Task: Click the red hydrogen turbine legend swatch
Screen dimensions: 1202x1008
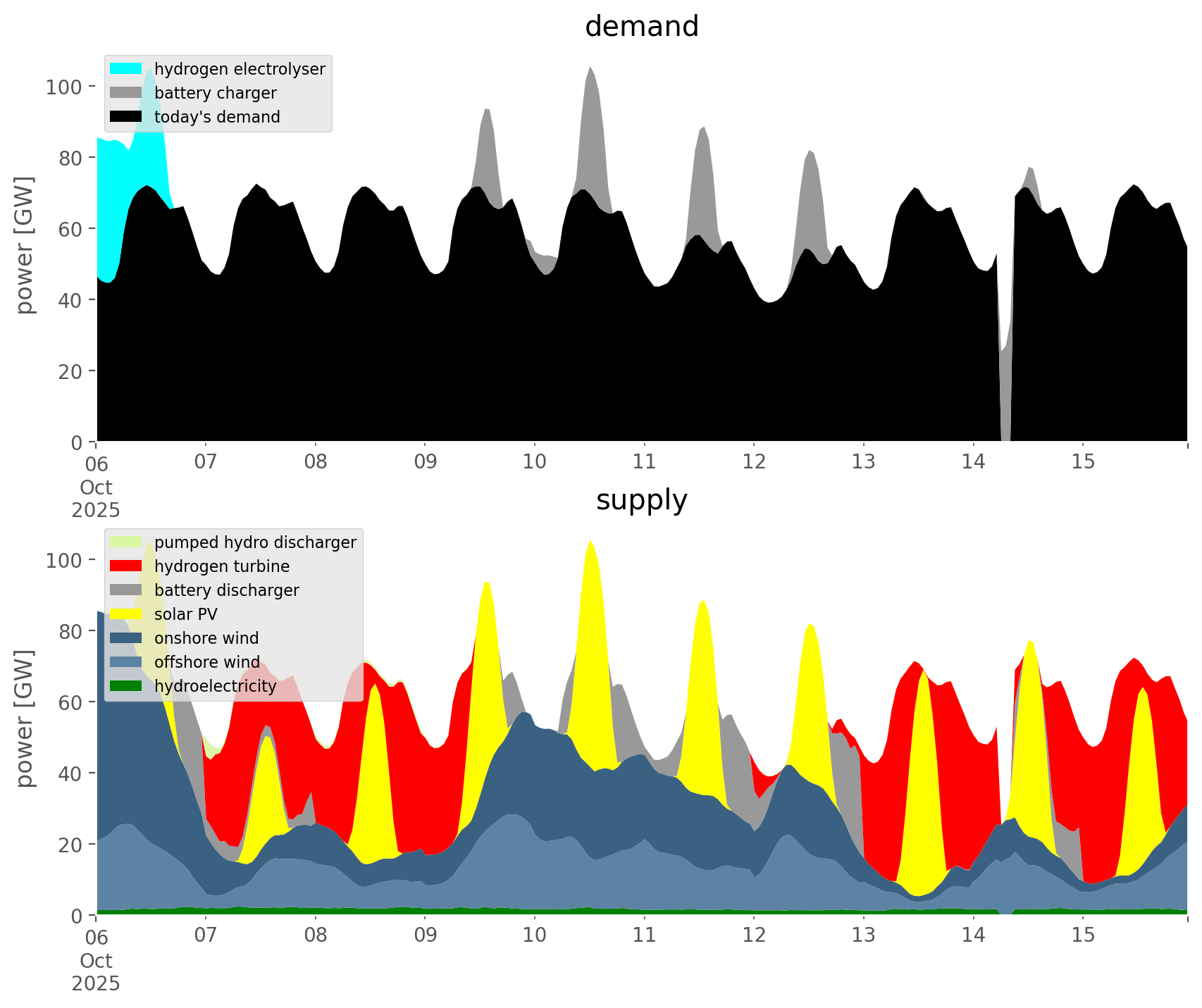Action: pos(126,566)
